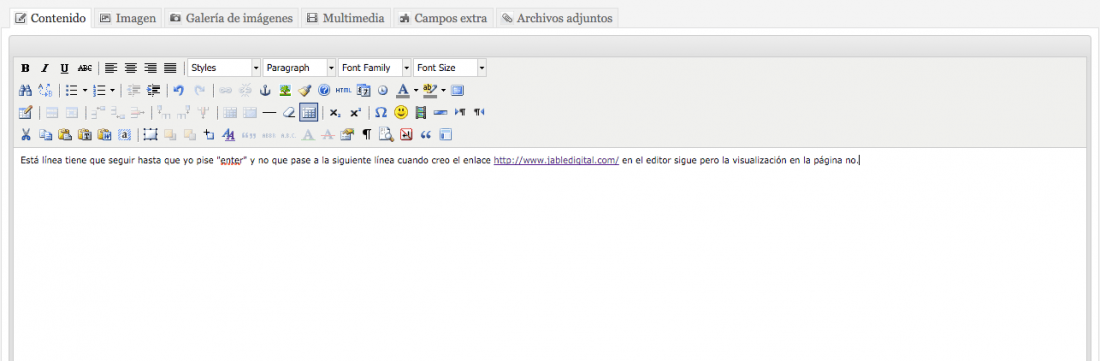Decrease indent (outdent) icon
This screenshot has height=361, width=1100.
134,90
